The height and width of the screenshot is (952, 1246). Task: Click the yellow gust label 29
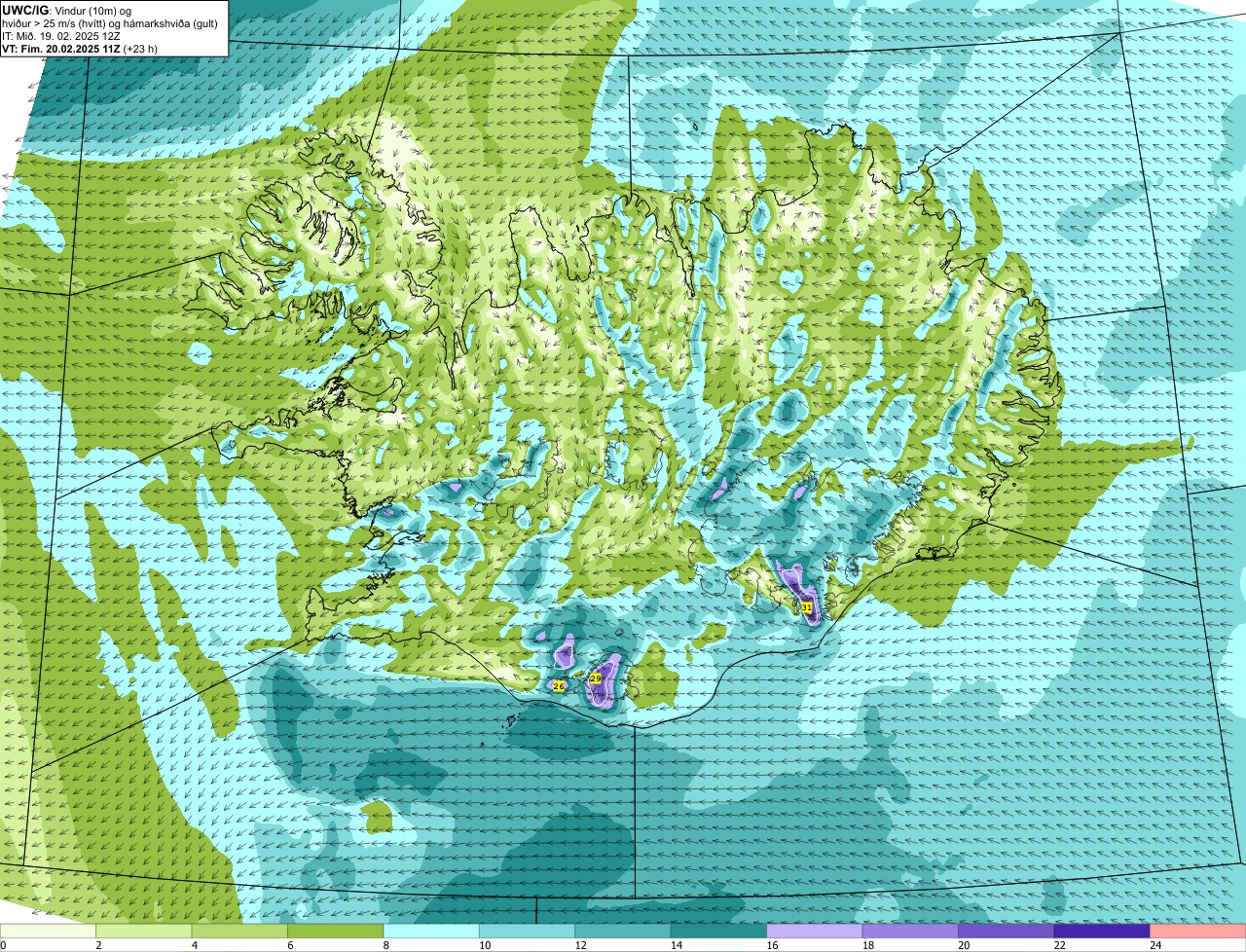[x=596, y=678]
